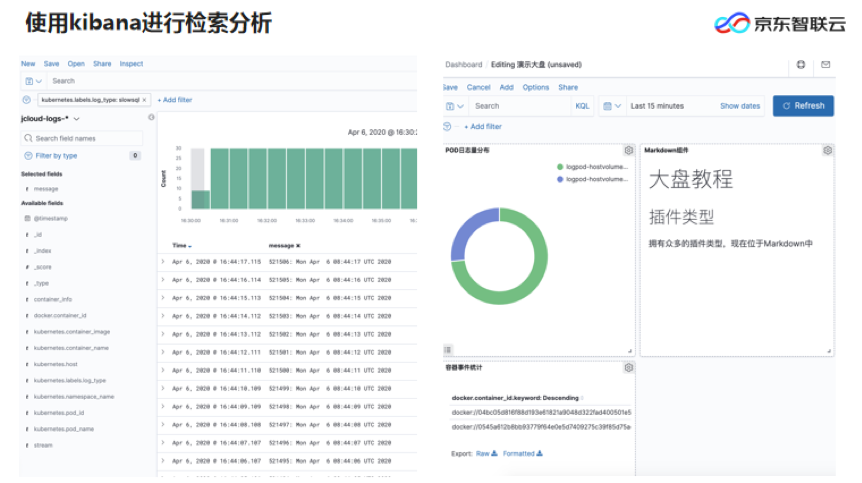
Task: Remove the kubernetes.labels.log_type slowsql filter
Action: click(x=144, y=100)
